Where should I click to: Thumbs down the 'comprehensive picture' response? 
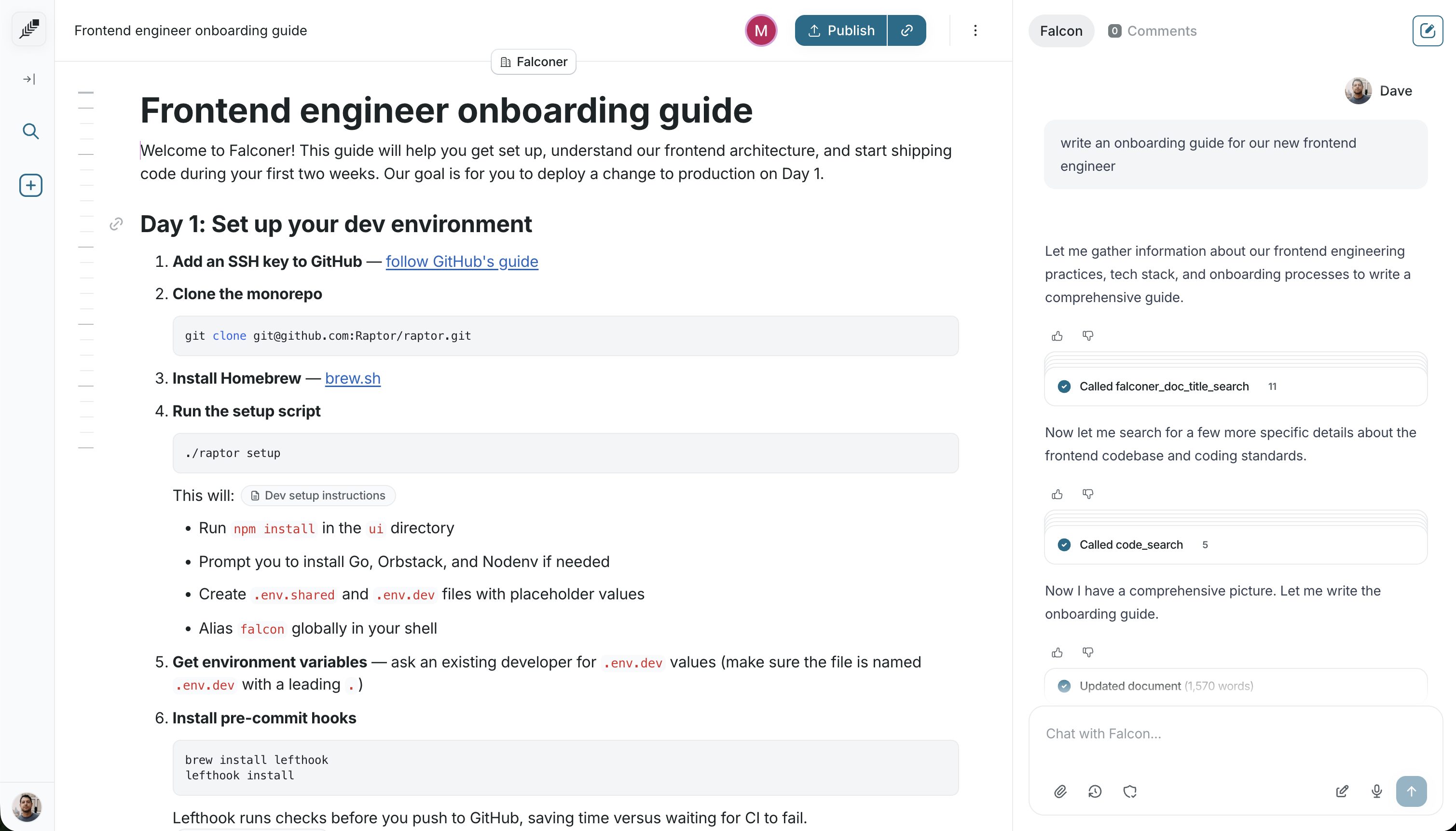coord(1088,652)
